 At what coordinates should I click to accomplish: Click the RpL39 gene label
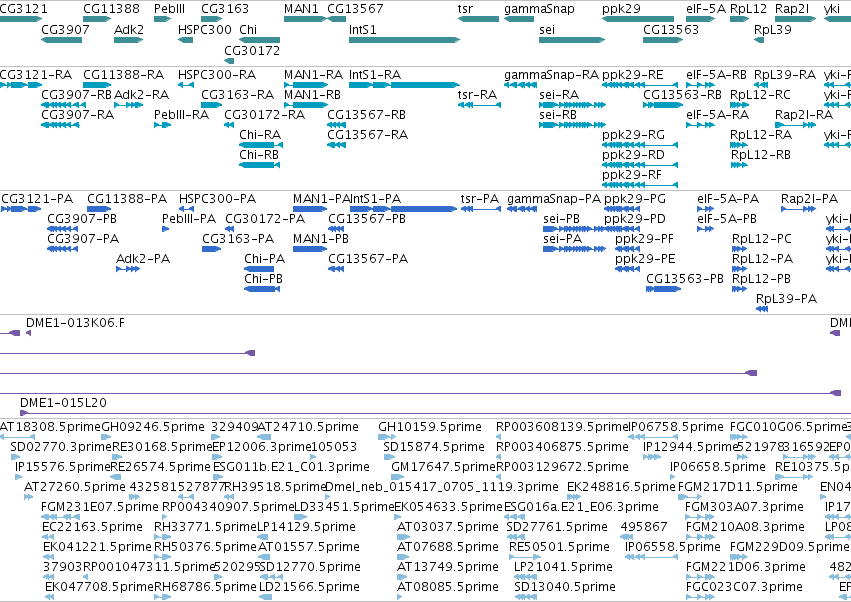coord(773,30)
